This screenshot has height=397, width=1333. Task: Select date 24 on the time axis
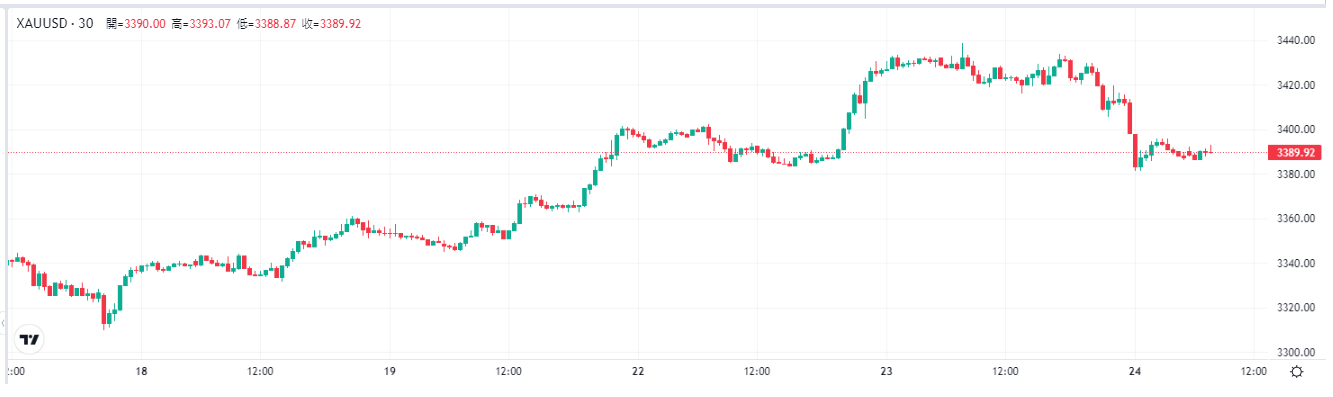click(x=1135, y=371)
